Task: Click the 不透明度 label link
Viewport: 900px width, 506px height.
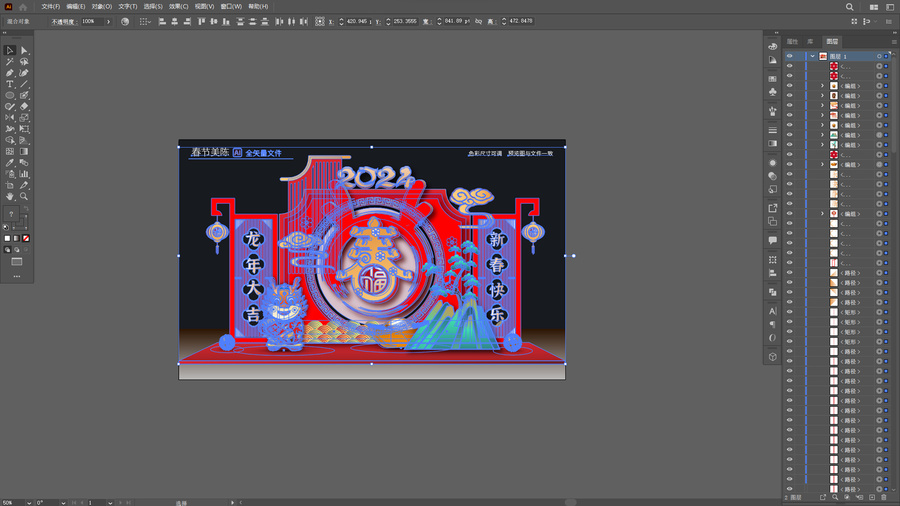Action: (63, 22)
